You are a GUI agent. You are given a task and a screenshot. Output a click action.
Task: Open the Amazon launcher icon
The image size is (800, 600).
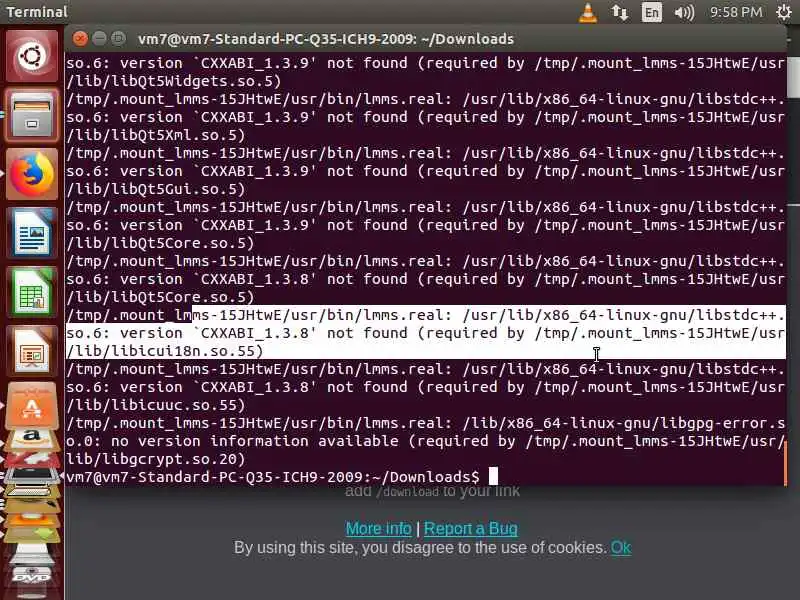tap(32, 439)
